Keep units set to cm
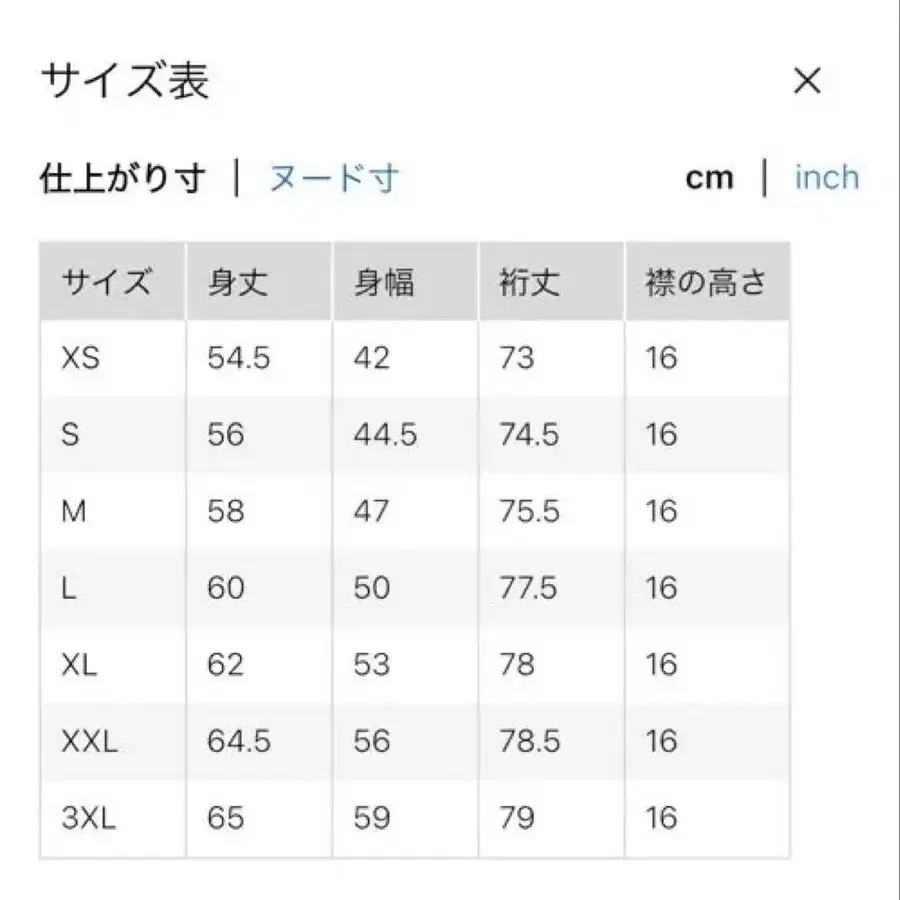Viewport: 900px width, 900px height. coord(709,177)
